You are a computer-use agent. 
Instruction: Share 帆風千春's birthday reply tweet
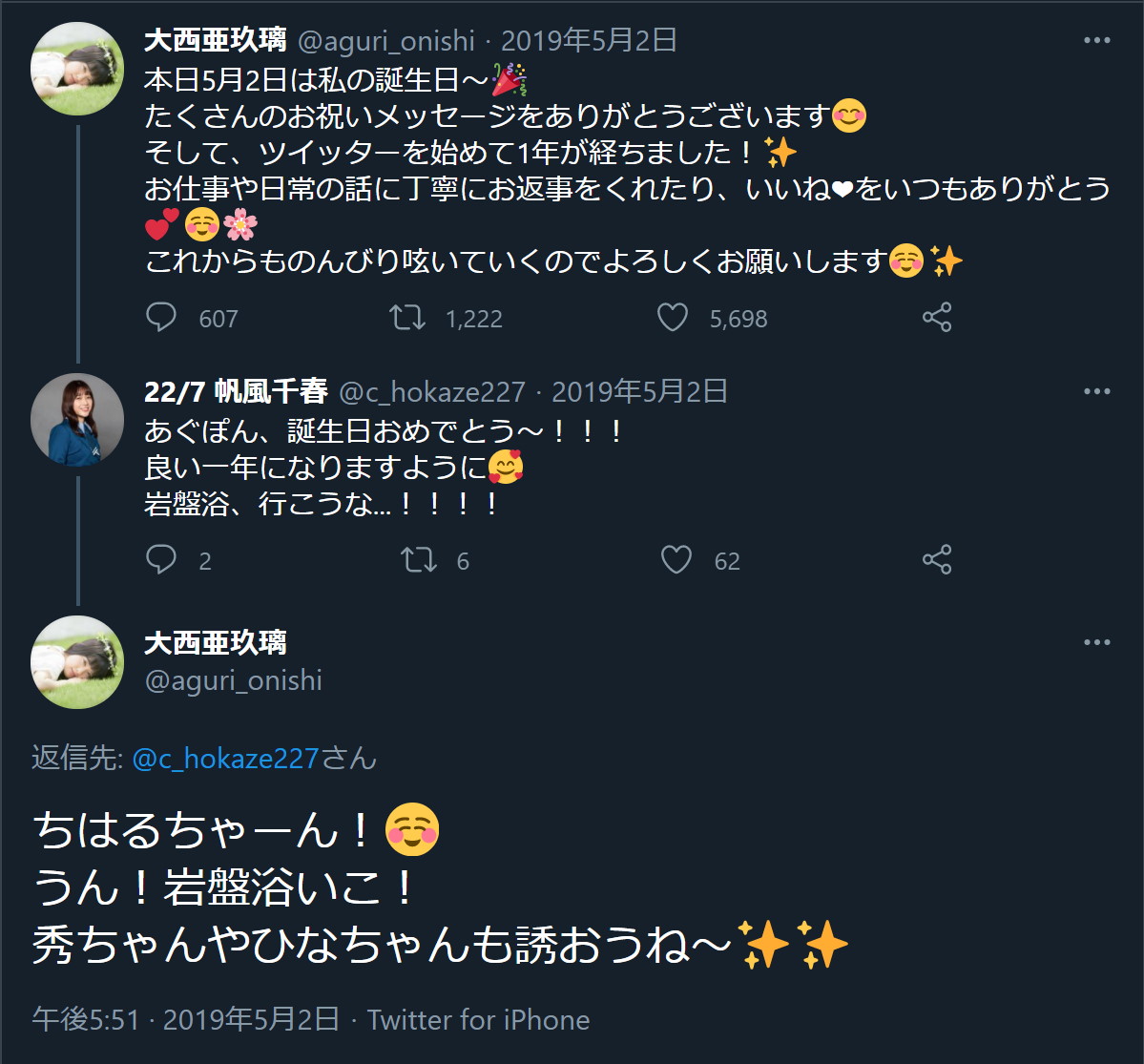coord(937,560)
